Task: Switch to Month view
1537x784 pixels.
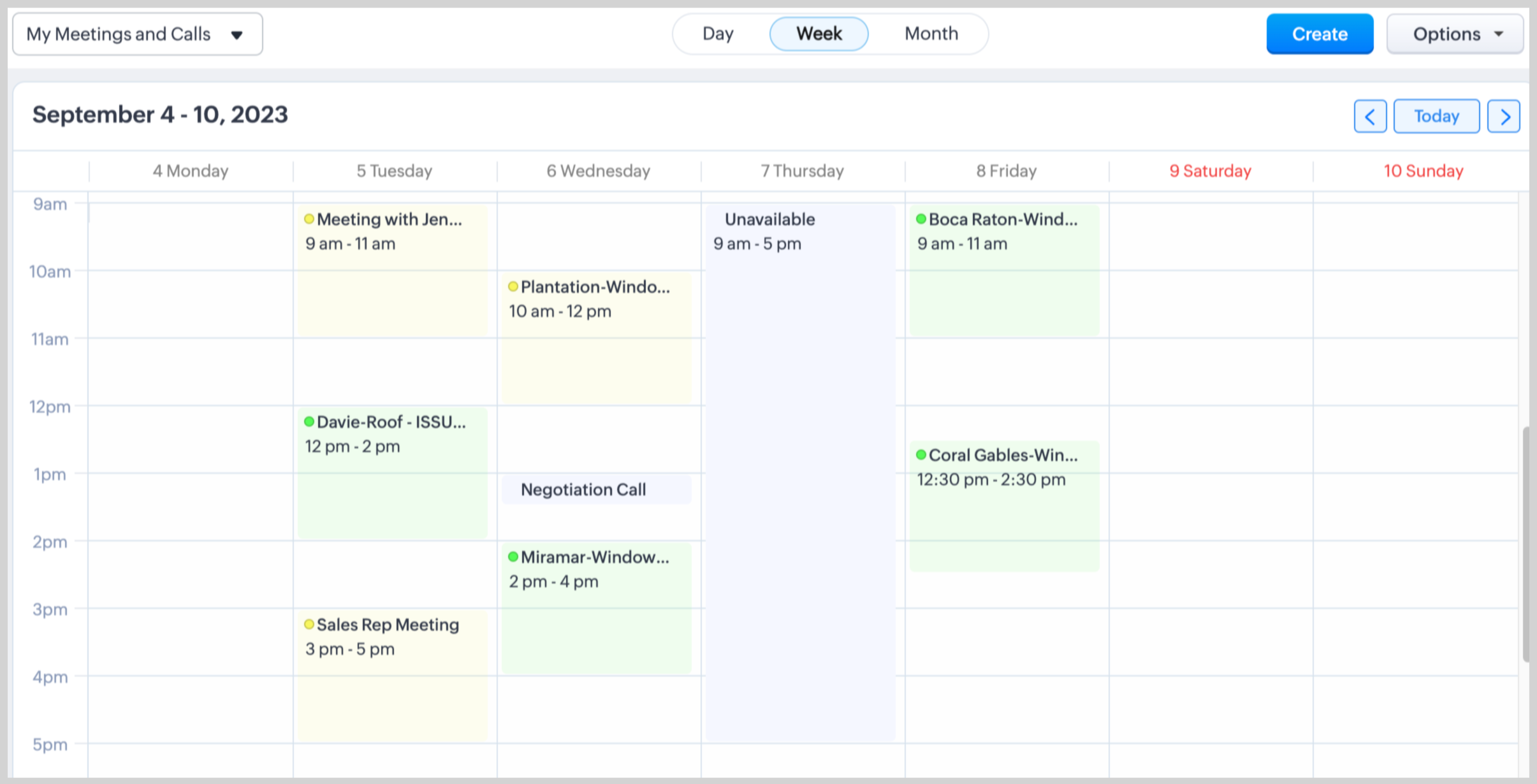Action: [931, 34]
